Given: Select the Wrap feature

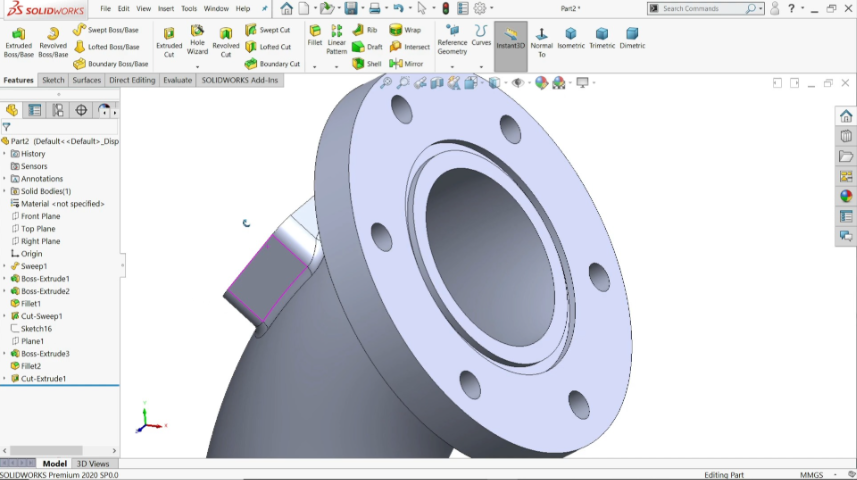Looking at the screenshot, I should coord(405,30).
